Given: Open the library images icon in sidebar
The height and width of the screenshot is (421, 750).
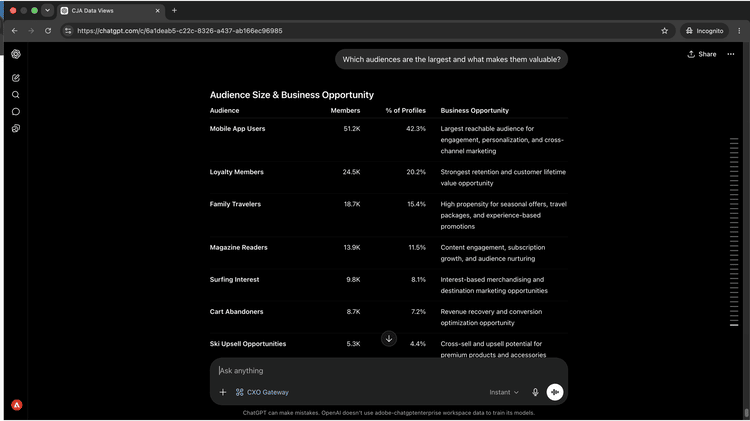Looking at the screenshot, I should 16,128.
